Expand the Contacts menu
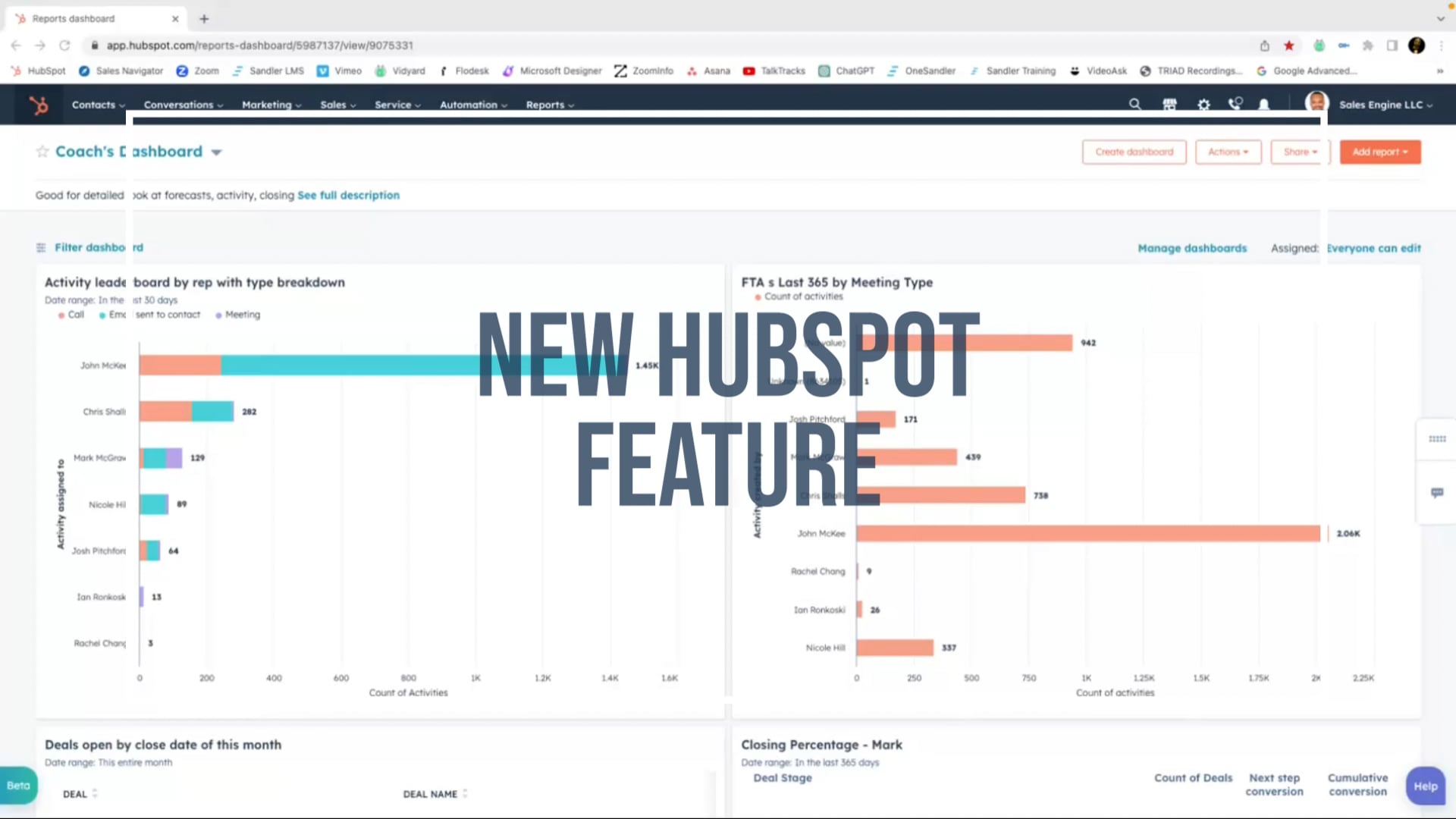 (x=98, y=105)
